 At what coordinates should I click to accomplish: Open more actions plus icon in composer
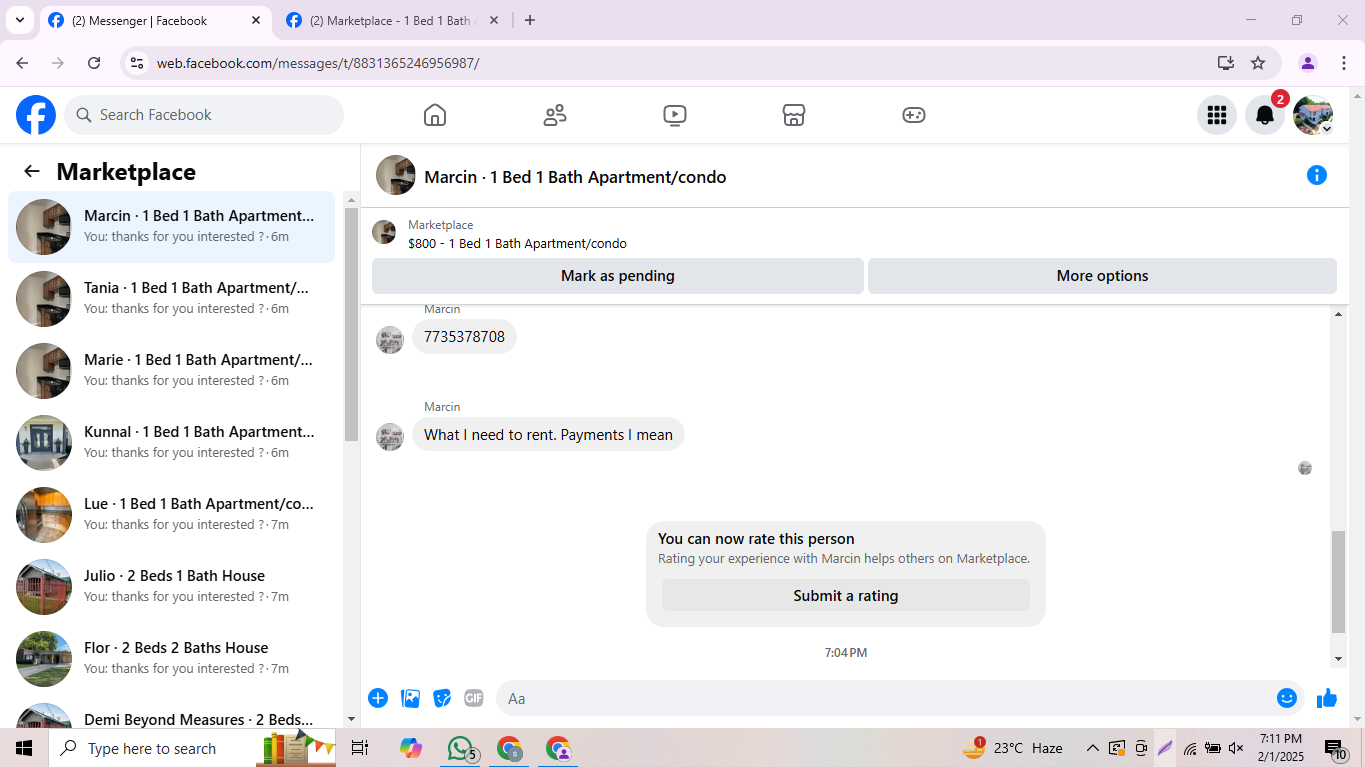point(378,698)
